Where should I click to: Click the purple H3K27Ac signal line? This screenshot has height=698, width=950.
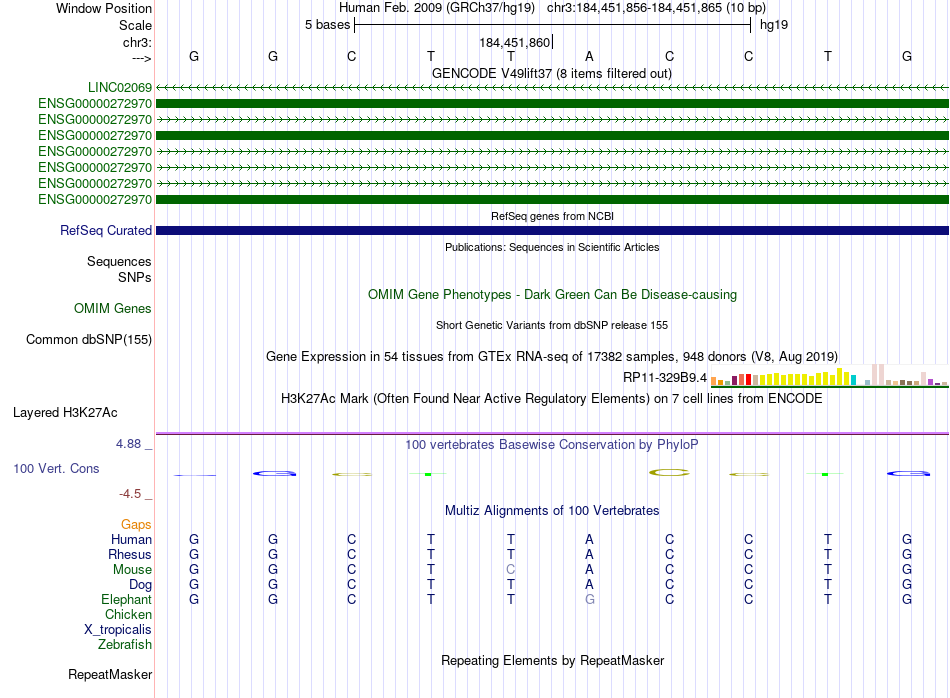pos(552,433)
